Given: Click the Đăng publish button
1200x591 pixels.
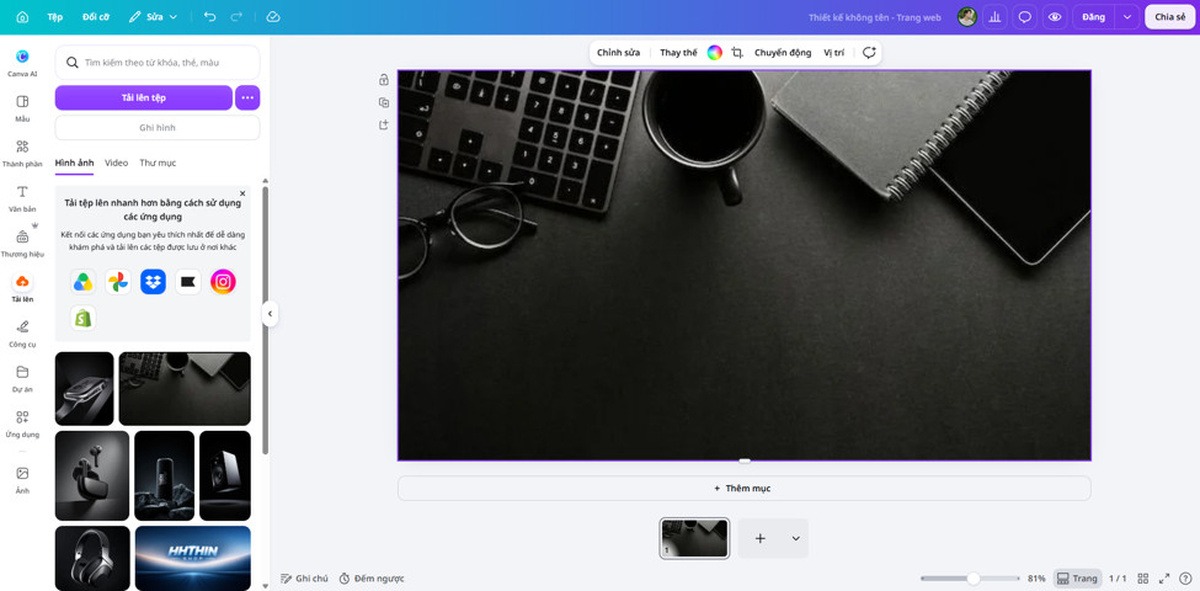Looking at the screenshot, I should (1093, 17).
